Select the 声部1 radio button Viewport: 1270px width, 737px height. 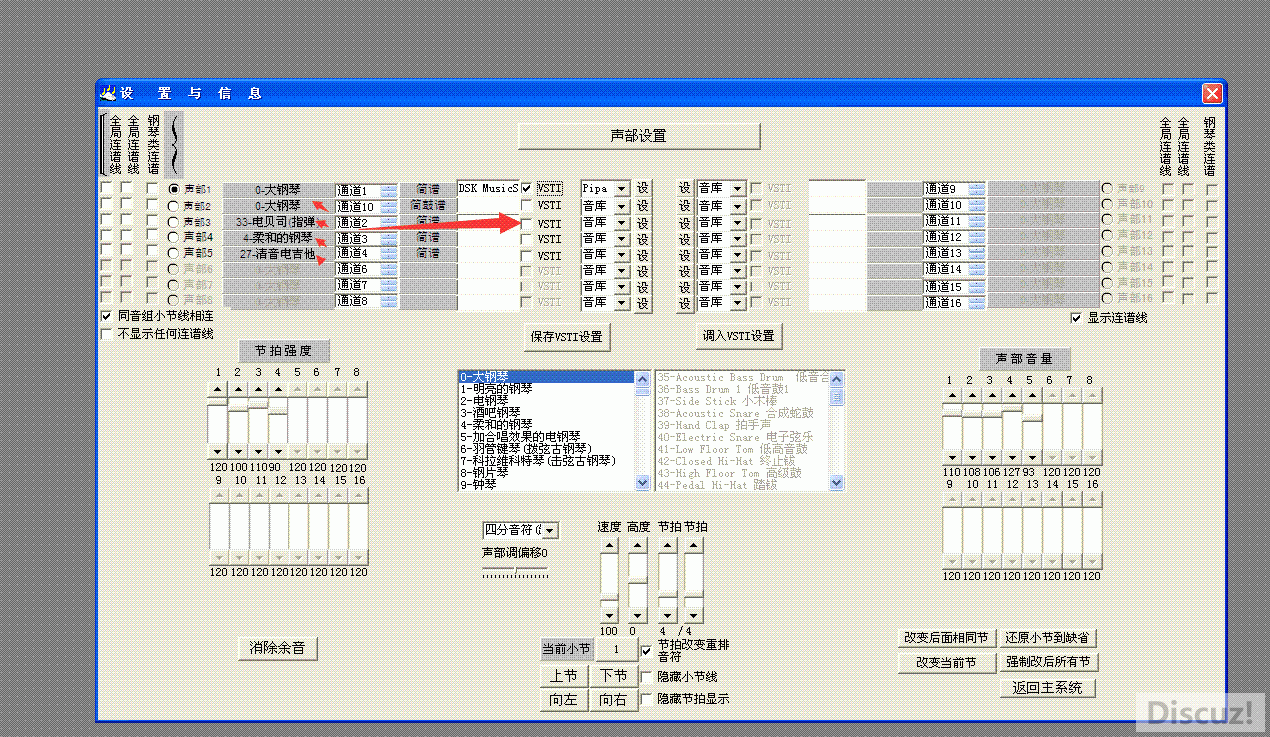174,189
